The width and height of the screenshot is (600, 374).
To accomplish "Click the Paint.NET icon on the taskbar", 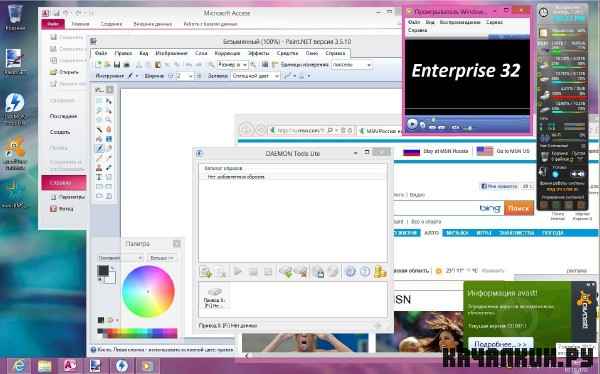I will [95, 366].
